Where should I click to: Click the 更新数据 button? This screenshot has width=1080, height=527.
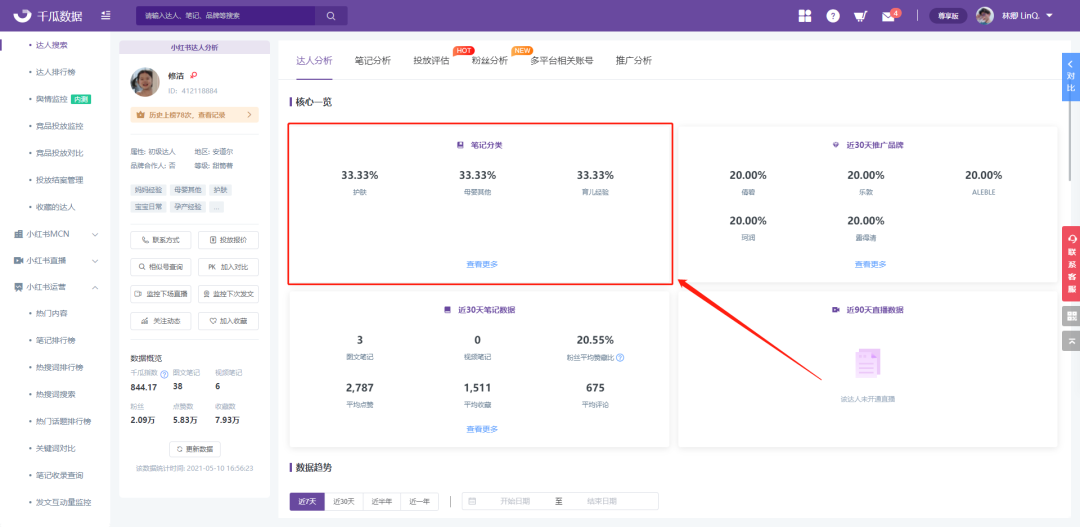tap(195, 449)
